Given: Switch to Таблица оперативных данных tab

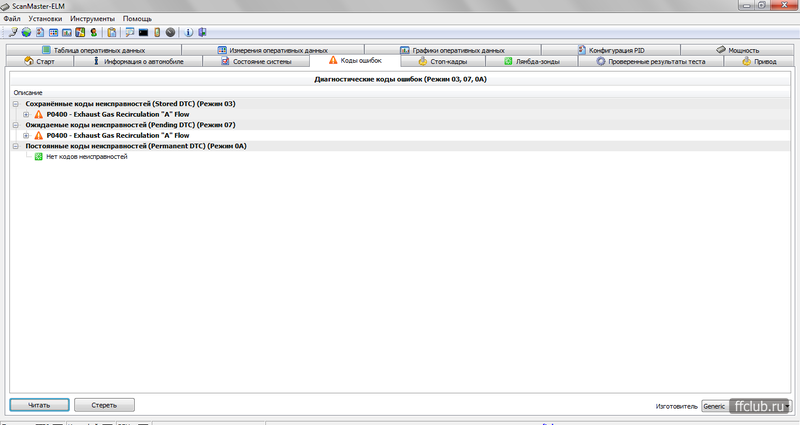Looking at the screenshot, I should 94,50.
